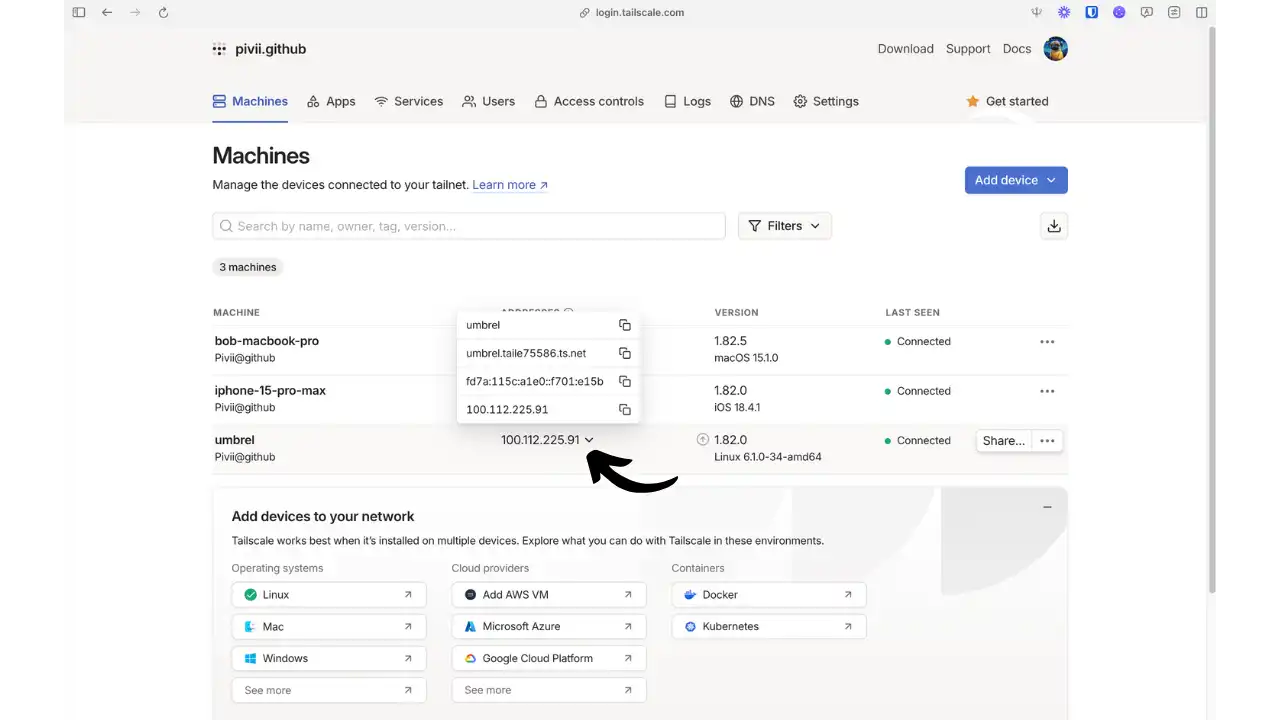This screenshot has height=720, width=1280.
Task: Open the Filters dropdown
Action: pyautogui.click(x=784, y=225)
